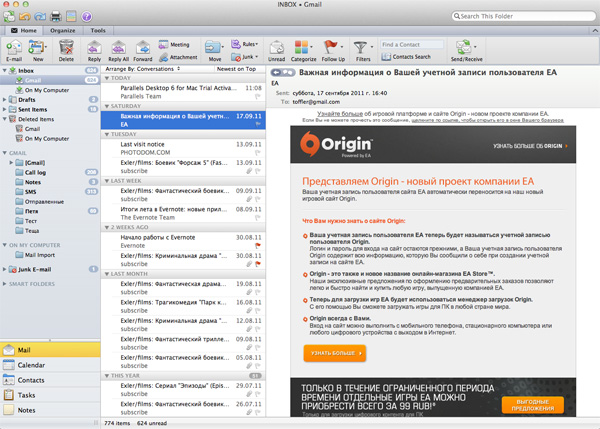This screenshot has width=600, height=429.
Task: Expand the Drafts folder
Action: tap(7, 100)
